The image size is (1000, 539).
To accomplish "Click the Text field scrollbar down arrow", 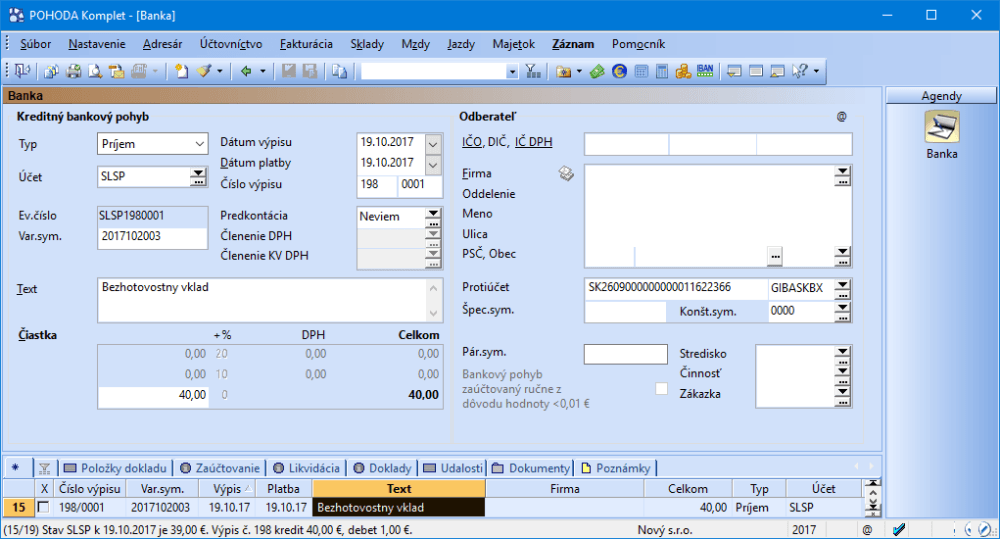I will click(433, 313).
